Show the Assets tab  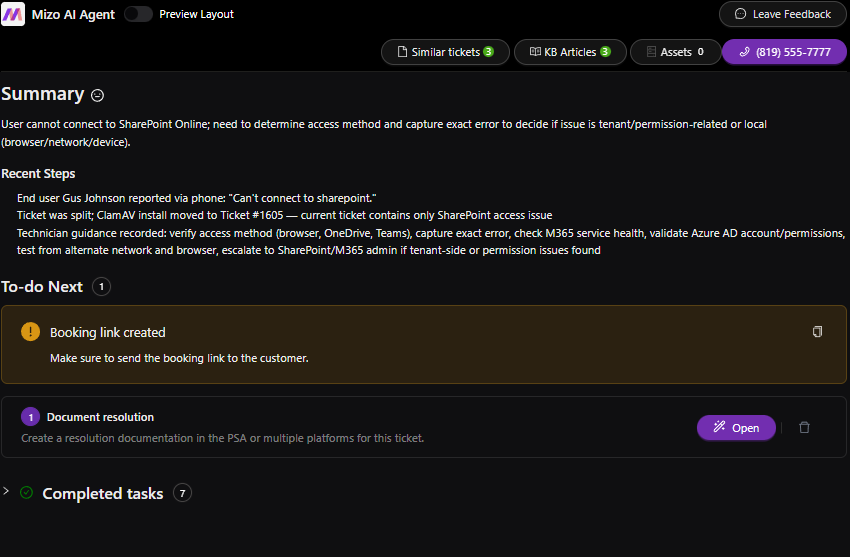[675, 52]
